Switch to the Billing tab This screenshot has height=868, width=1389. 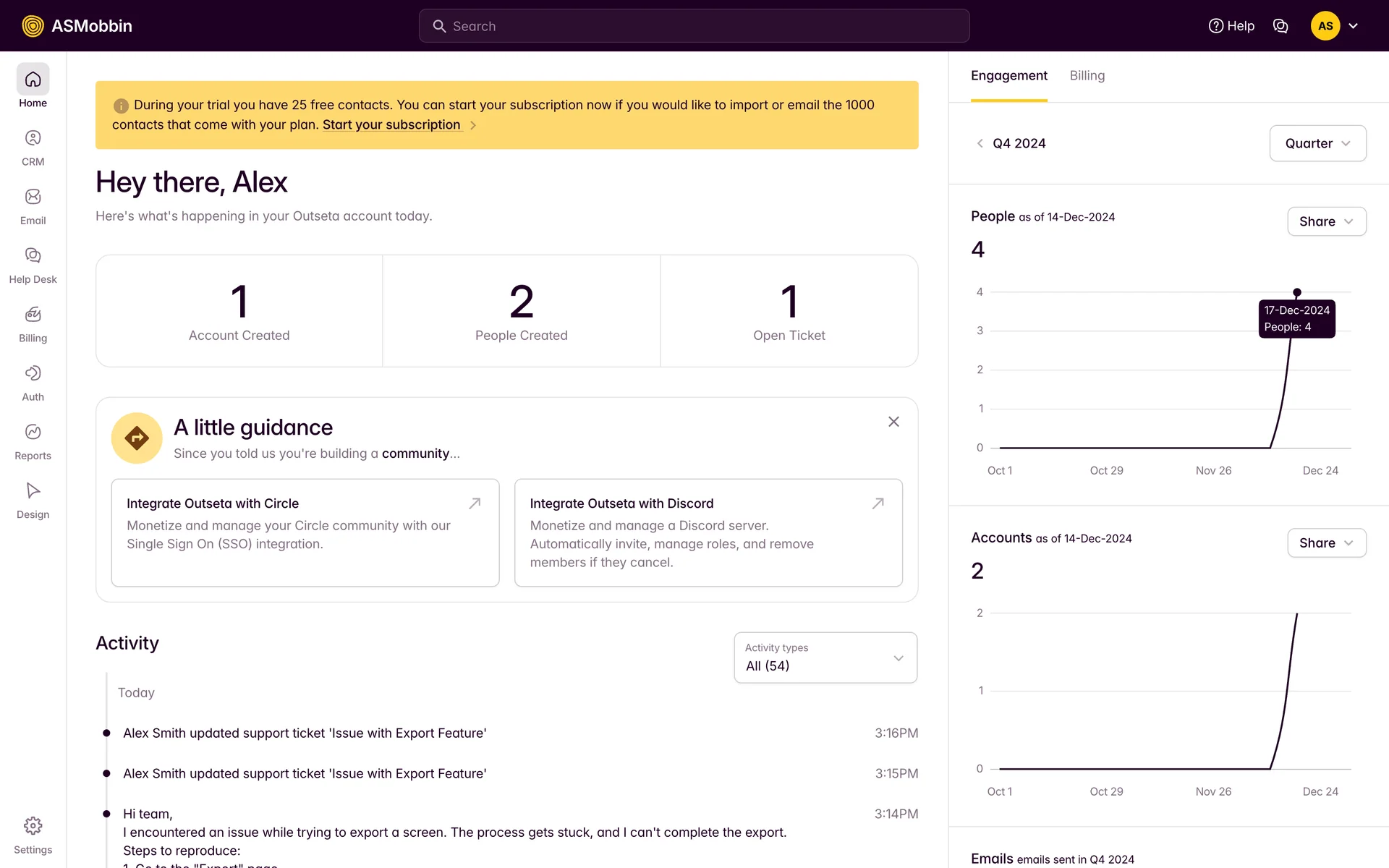tap(1087, 76)
